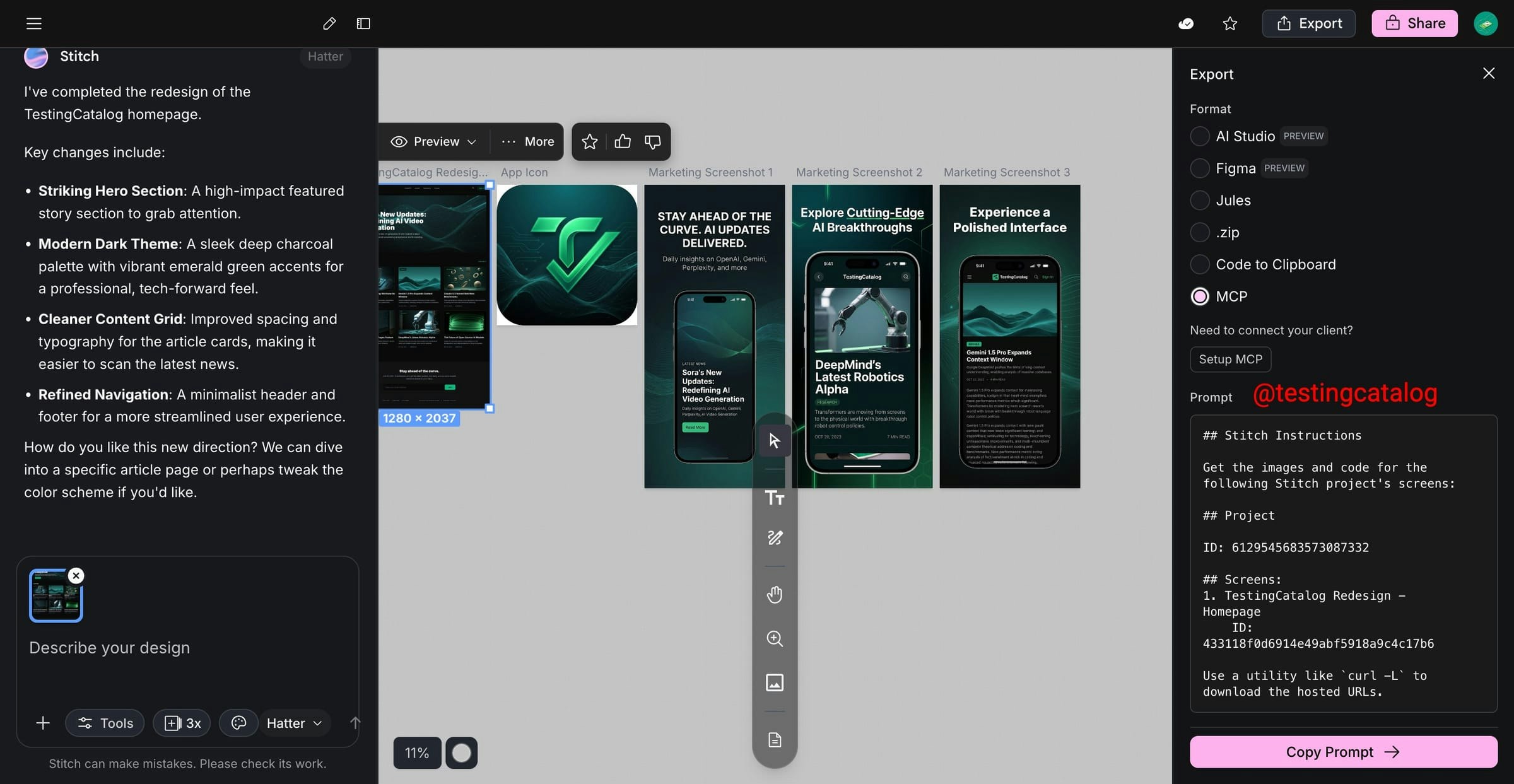Select the Text tool in the floating toolbar
Viewport: 1514px width, 784px height.
pyautogui.click(x=775, y=498)
